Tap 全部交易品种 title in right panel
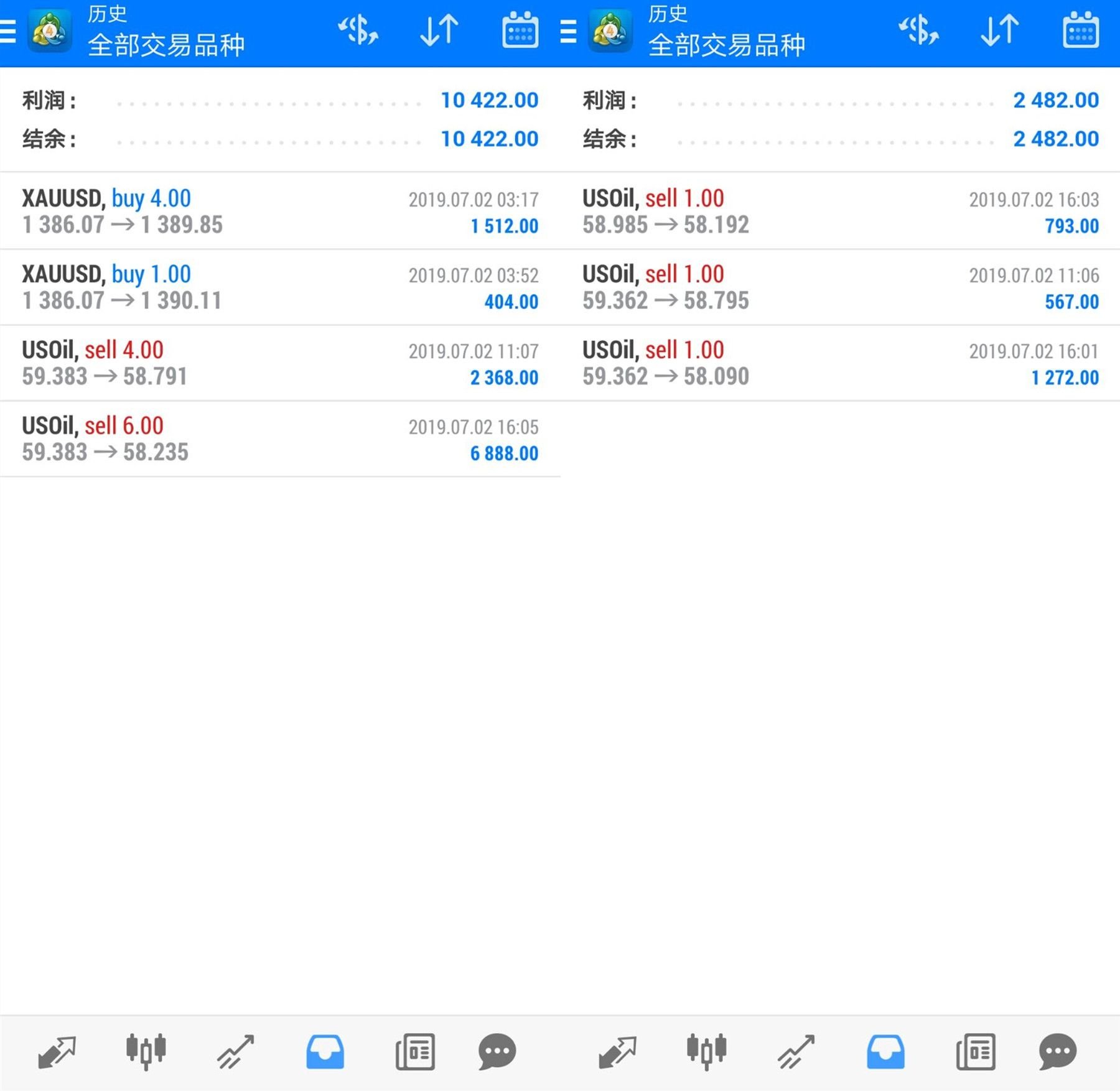1120x1091 pixels. coord(727,45)
